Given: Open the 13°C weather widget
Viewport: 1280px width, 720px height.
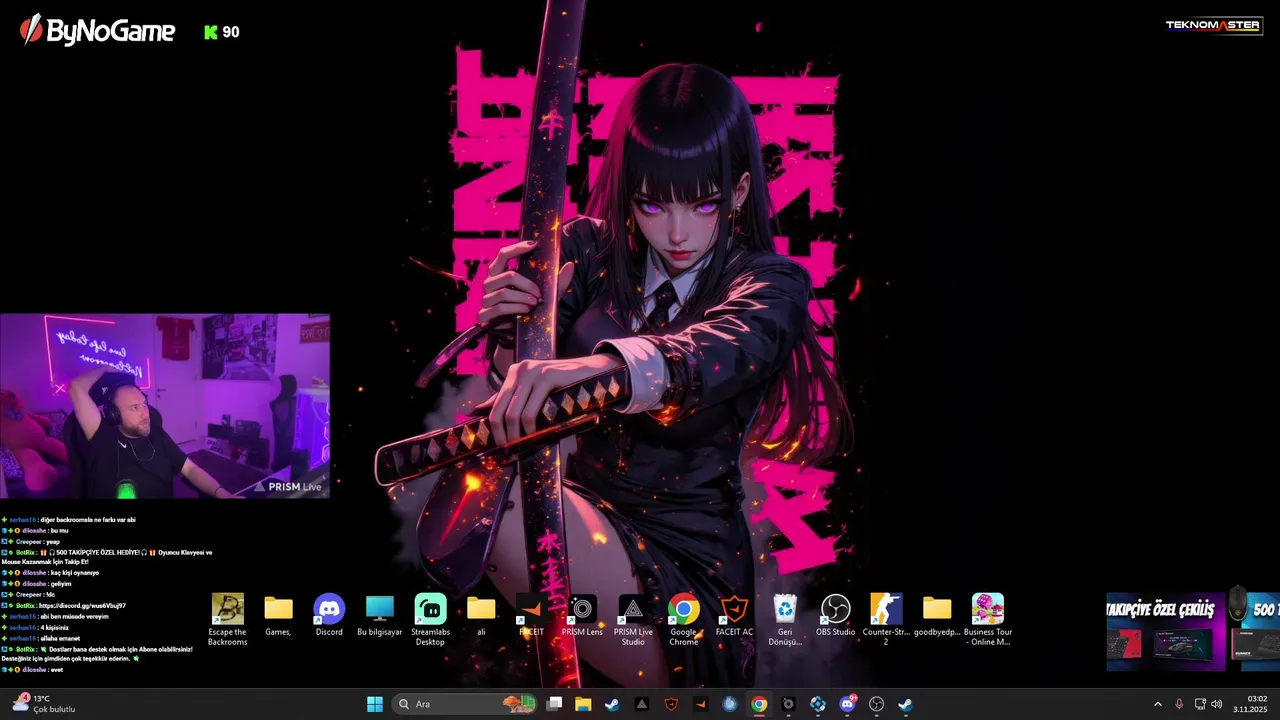Looking at the screenshot, I should pos(44,704).
